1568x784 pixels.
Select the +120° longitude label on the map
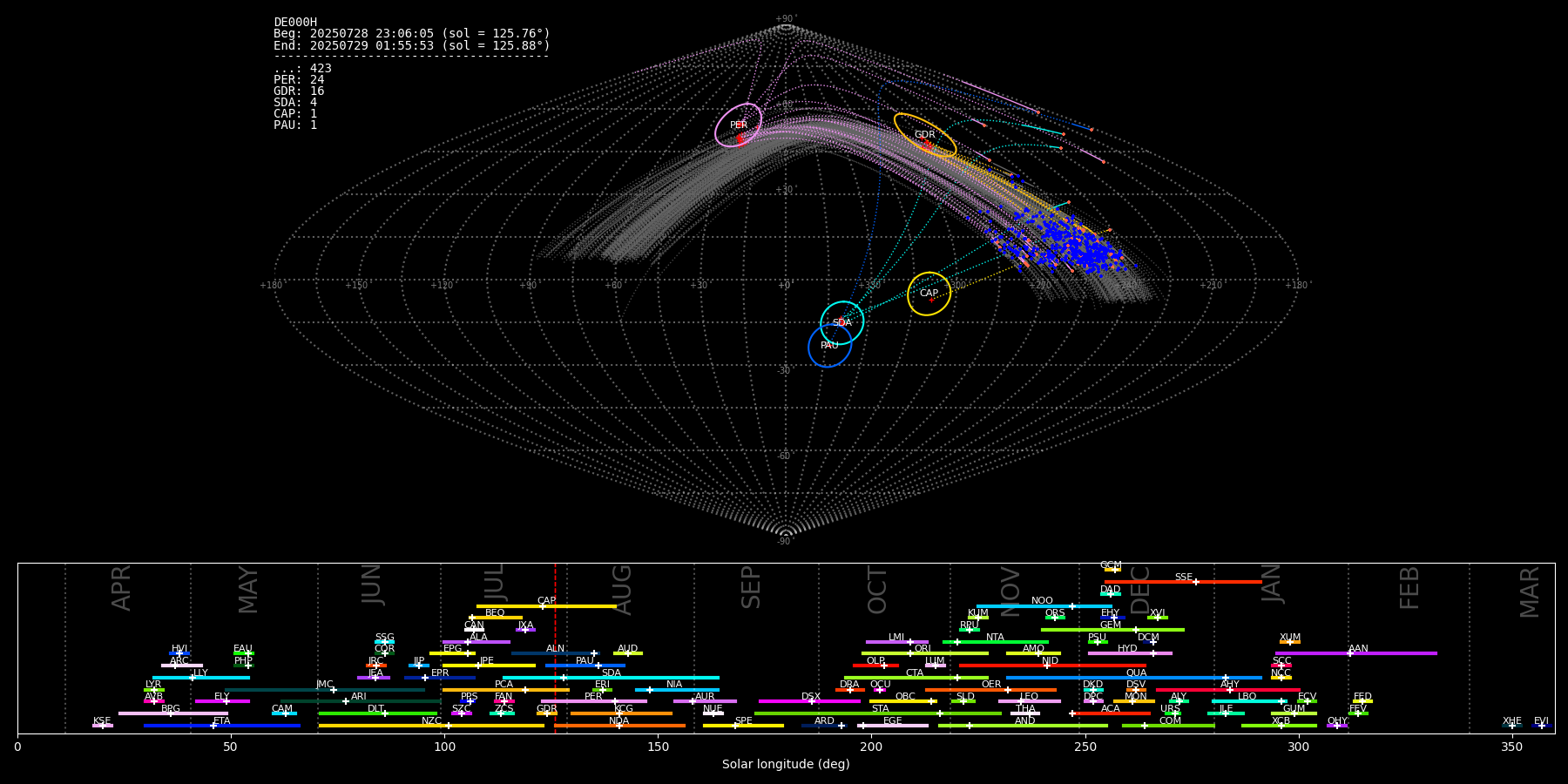pos(442,285)
